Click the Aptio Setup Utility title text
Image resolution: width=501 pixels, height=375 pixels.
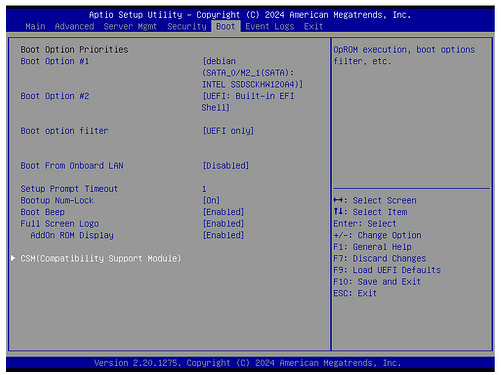[x=250, y=15]
